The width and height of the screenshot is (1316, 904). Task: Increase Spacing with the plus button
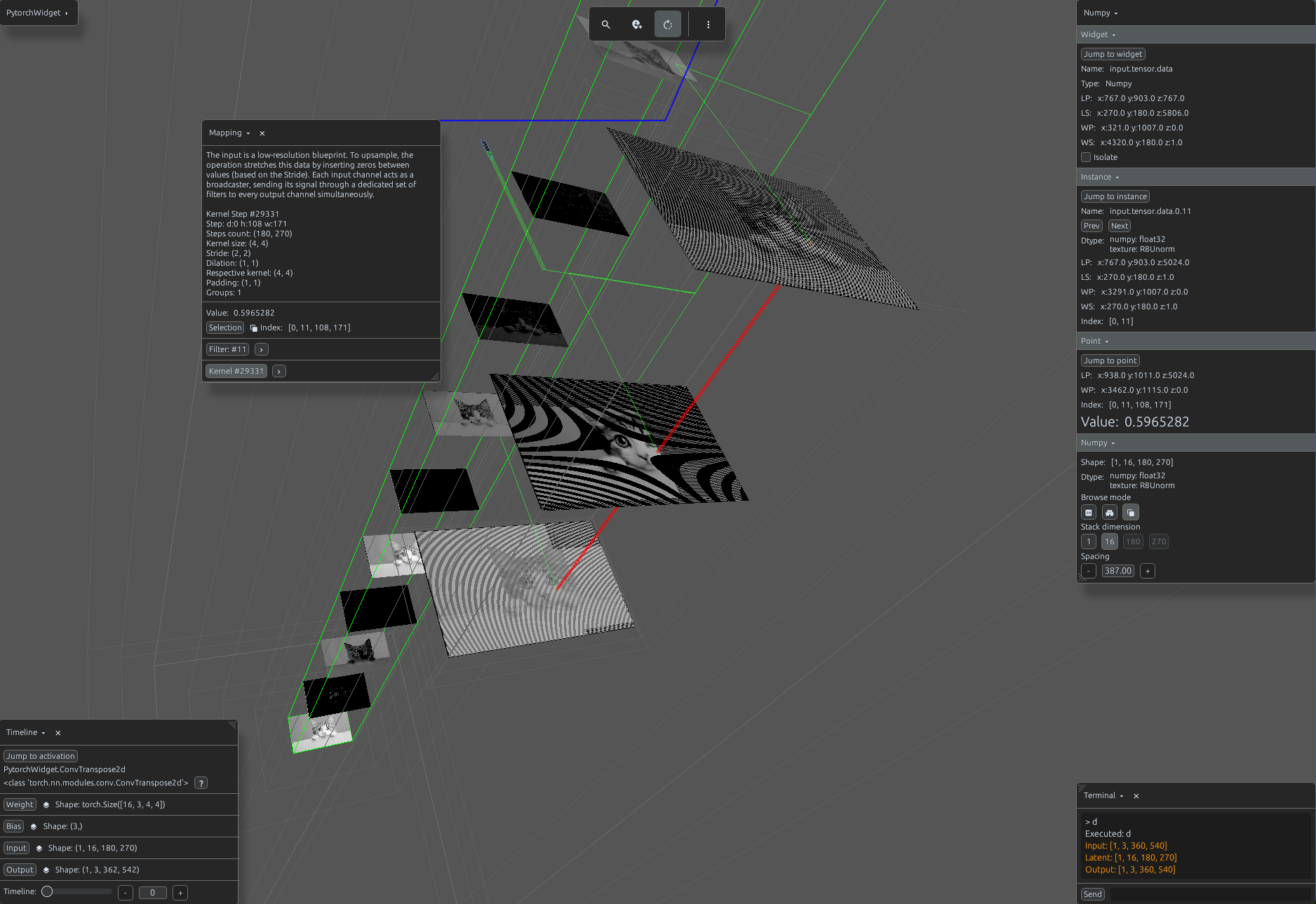coord(1148,571)
